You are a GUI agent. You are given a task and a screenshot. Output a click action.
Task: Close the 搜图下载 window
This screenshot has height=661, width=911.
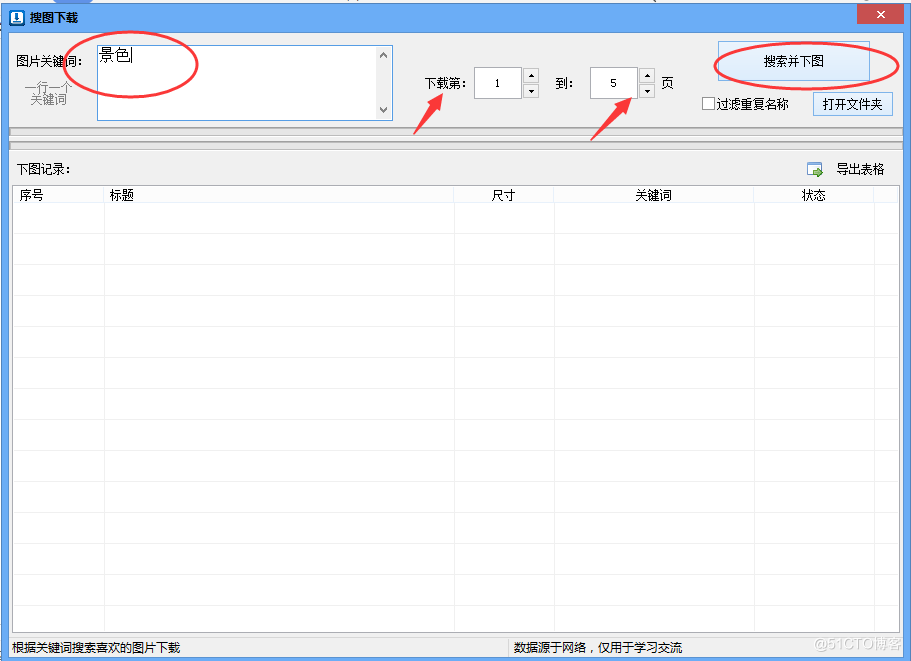(880, 15)
